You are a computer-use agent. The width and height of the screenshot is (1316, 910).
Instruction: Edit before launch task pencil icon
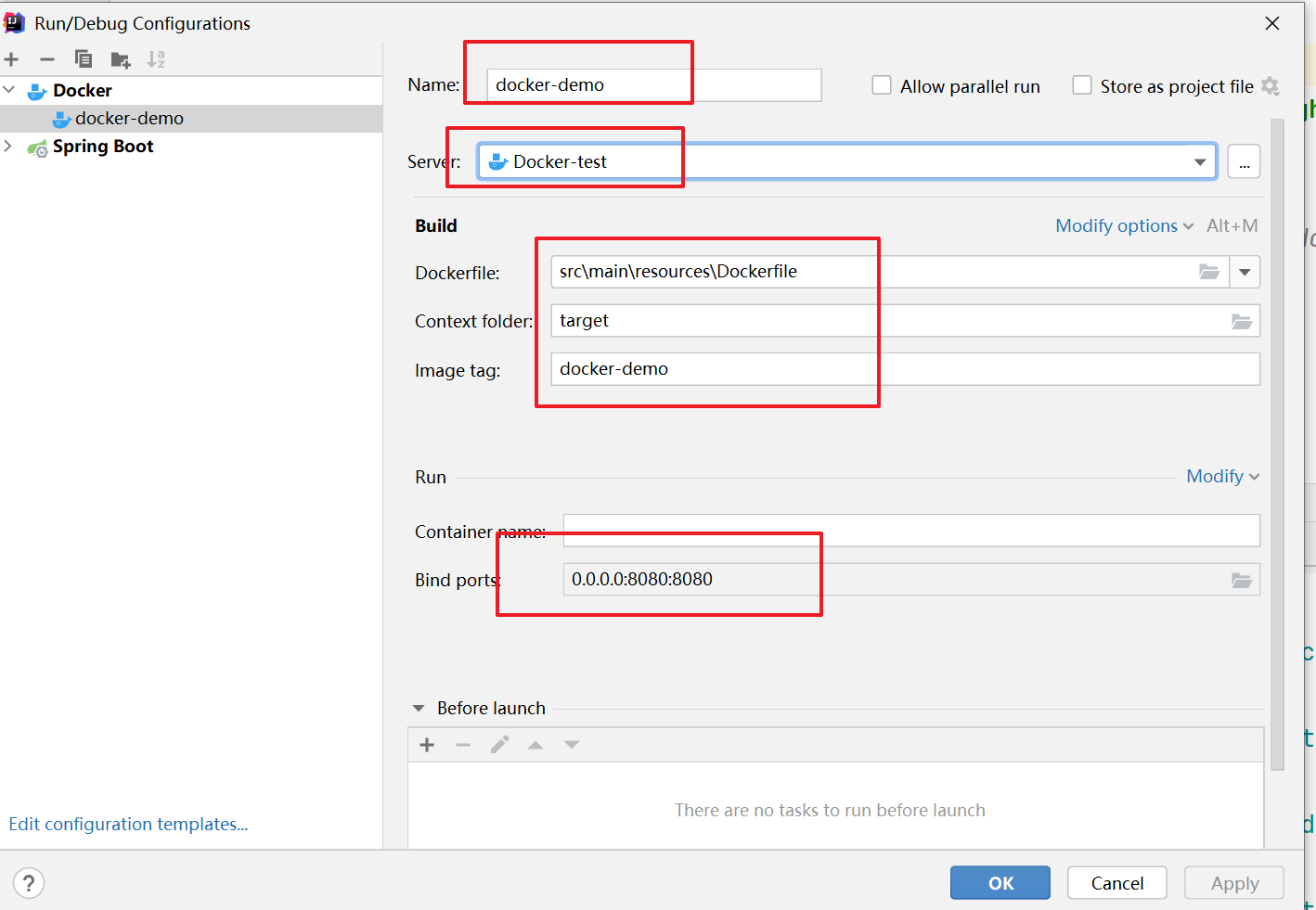[499, 745]
